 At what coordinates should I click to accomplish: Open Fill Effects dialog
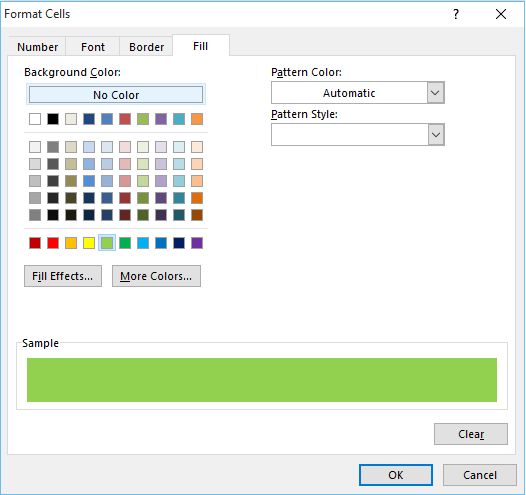[x=63, y=276]
